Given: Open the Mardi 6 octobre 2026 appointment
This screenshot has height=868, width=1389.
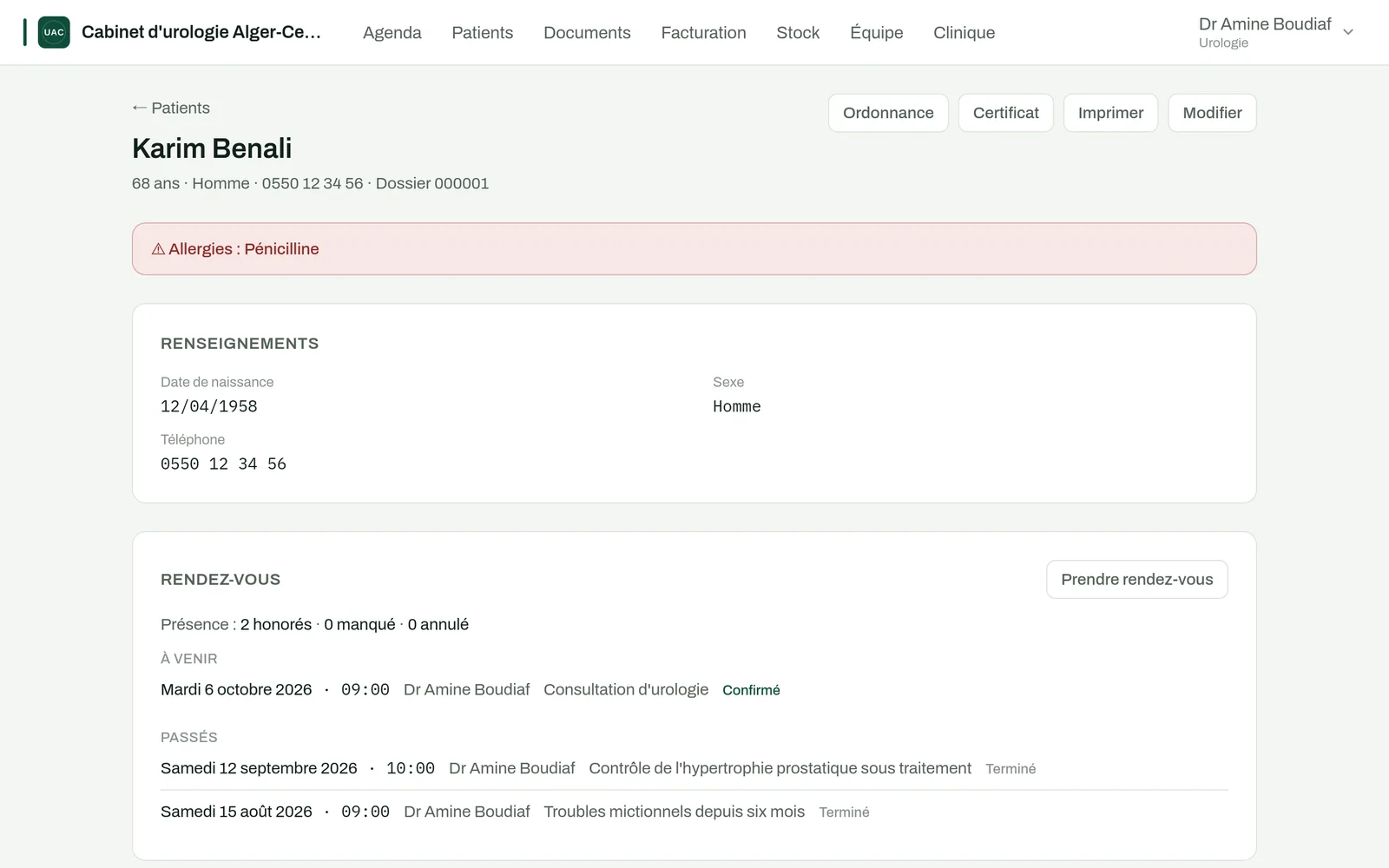Looking at the screenshot, I should click(x=694, y=690).
